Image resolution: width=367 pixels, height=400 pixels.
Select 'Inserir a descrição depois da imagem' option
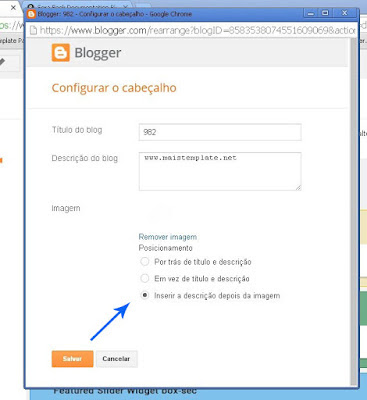(144, 295)
